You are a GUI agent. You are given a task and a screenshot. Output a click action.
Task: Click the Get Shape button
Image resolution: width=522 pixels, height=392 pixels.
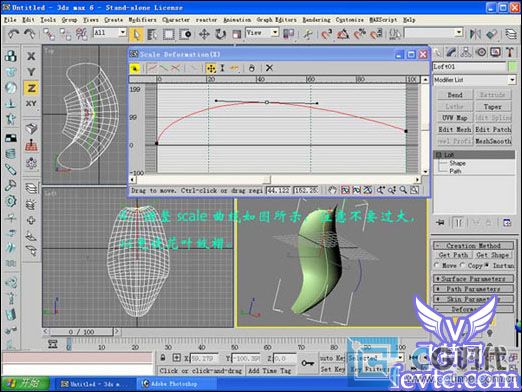click(x=493, y=255)
